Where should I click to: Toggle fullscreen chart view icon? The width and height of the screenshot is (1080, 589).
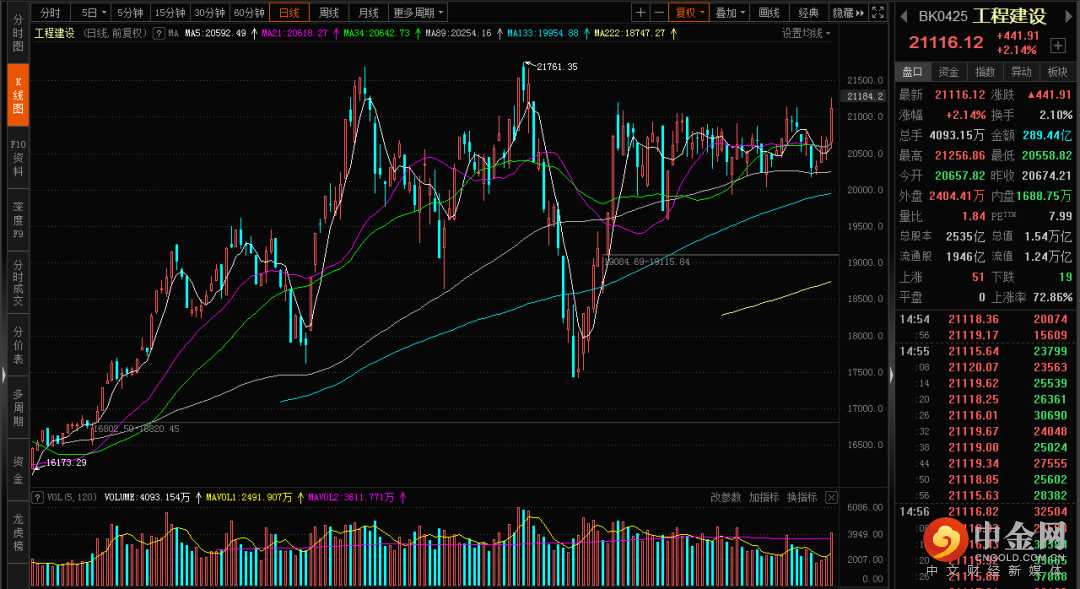point(878,12)
